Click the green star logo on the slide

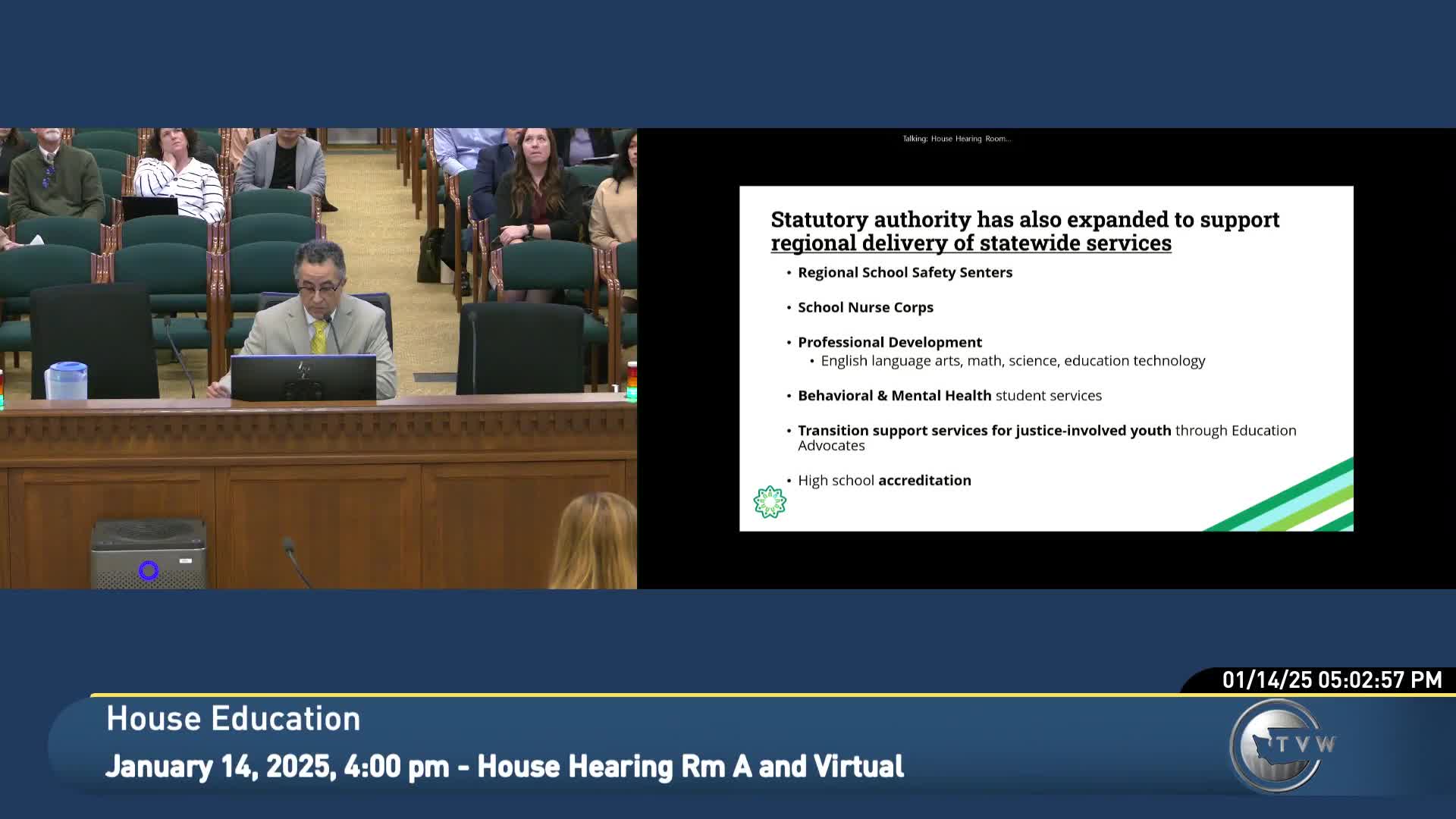770,502
